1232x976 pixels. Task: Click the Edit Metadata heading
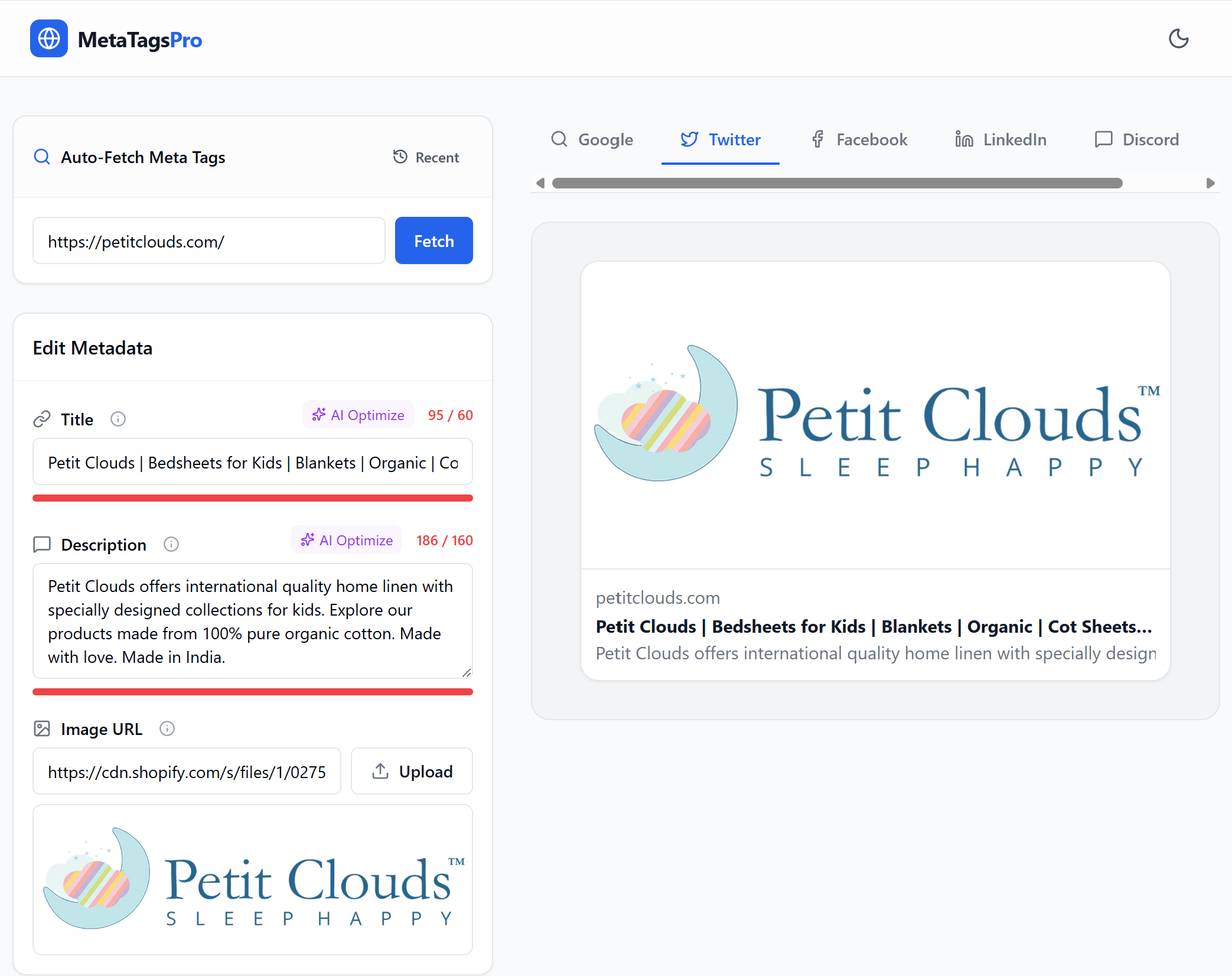click(93, 348)
